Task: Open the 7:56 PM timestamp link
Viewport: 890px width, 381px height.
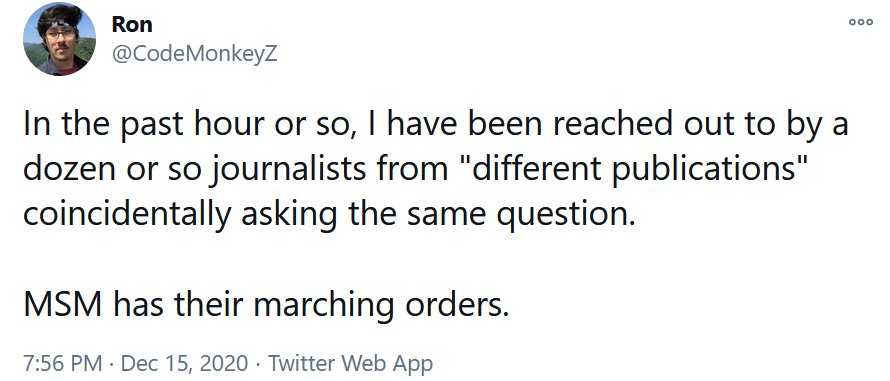Action: click(x=63, y=363)
